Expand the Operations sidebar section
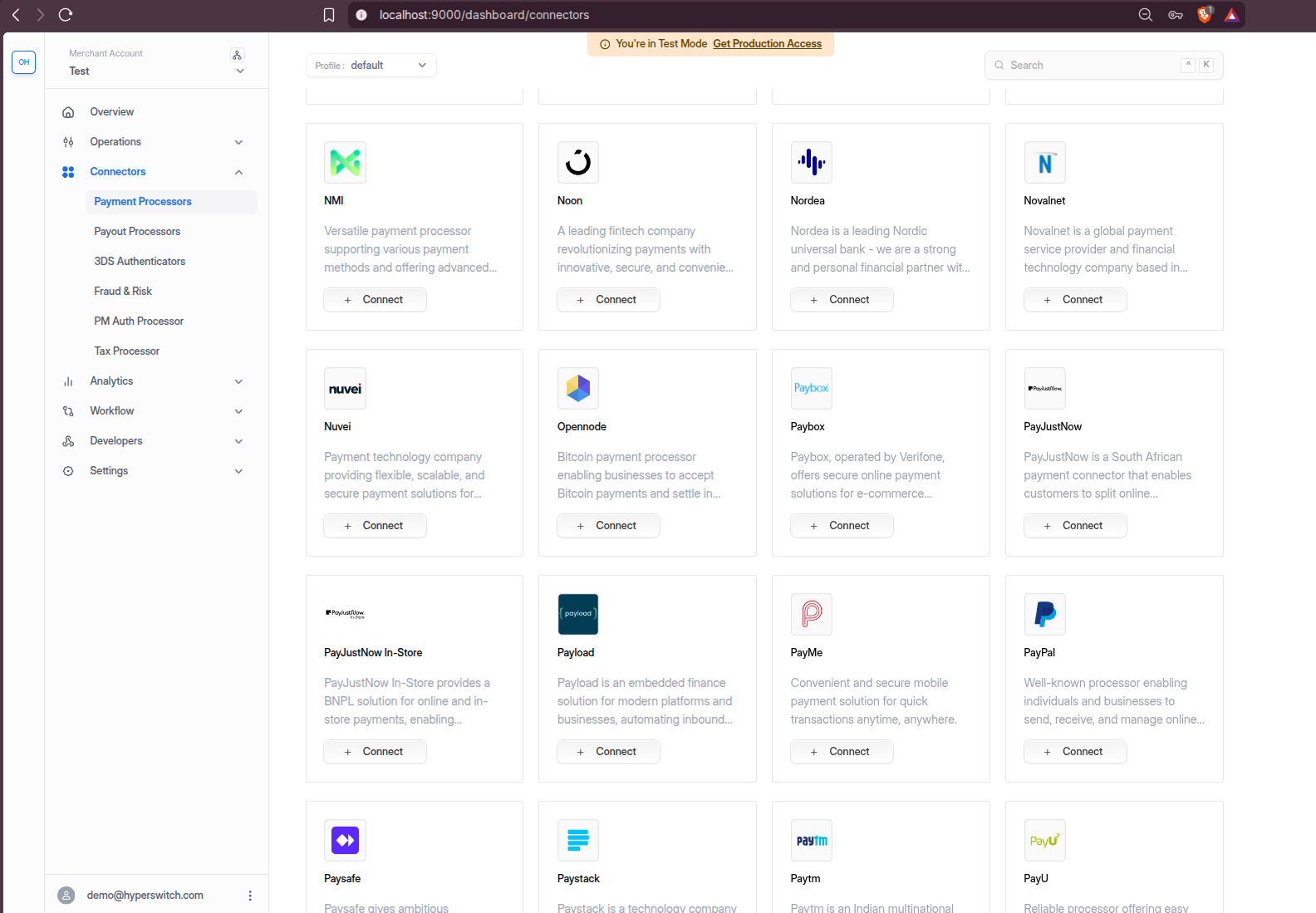The height and width of the screenshot is (913, 1316). click(156, 142)
